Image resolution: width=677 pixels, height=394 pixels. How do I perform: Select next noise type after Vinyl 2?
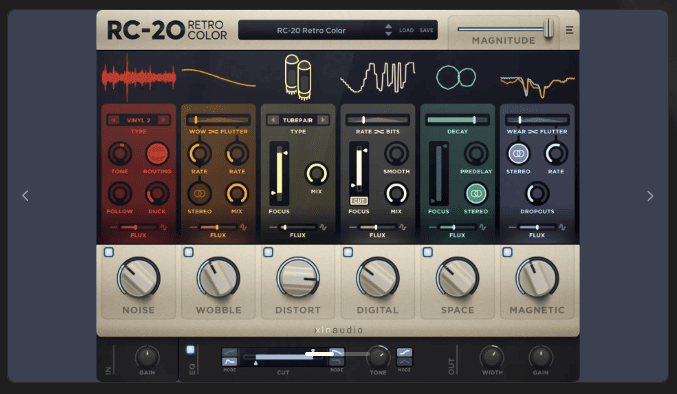pyautogui.click(x=163, y=120)
